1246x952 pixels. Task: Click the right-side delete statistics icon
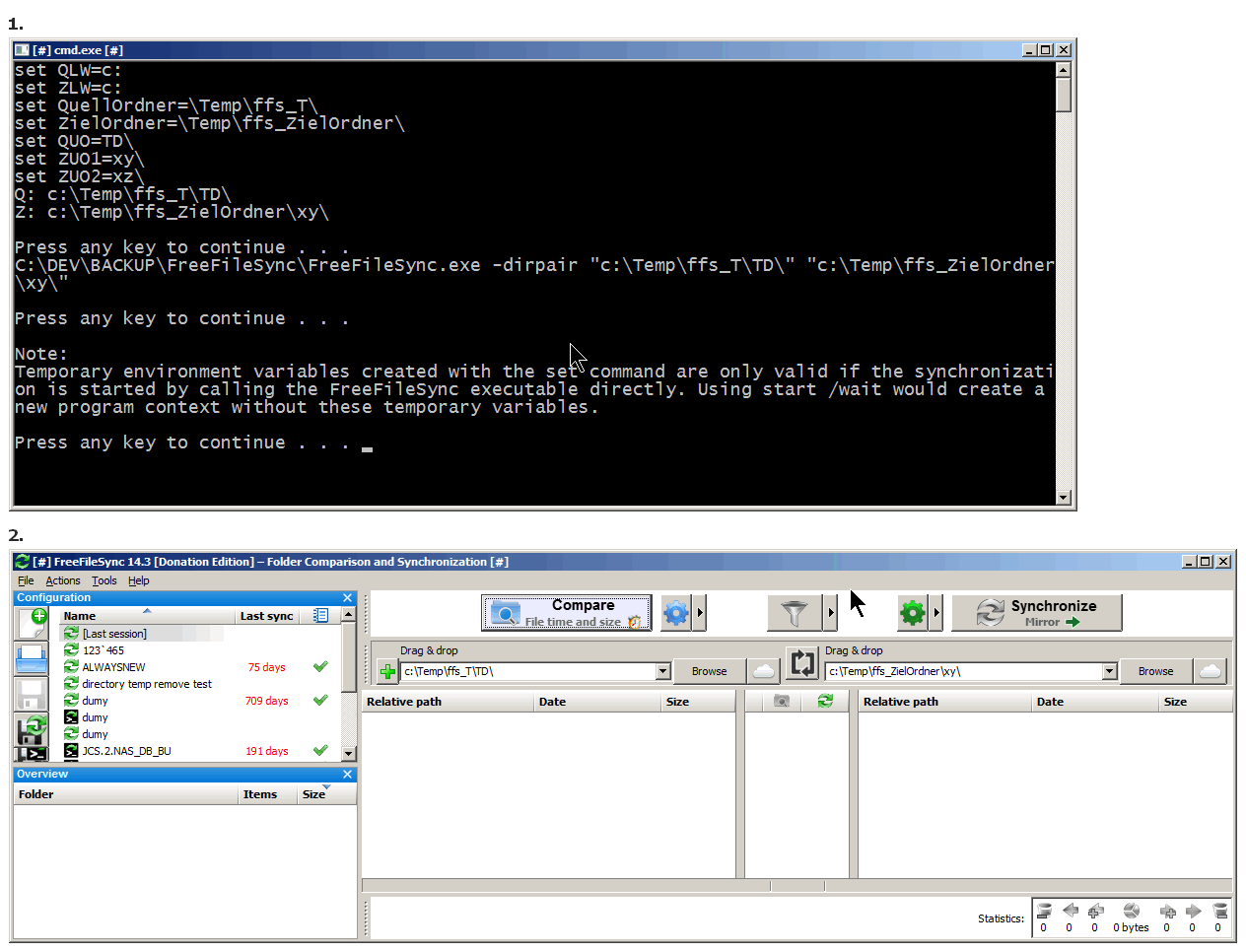1219,911
